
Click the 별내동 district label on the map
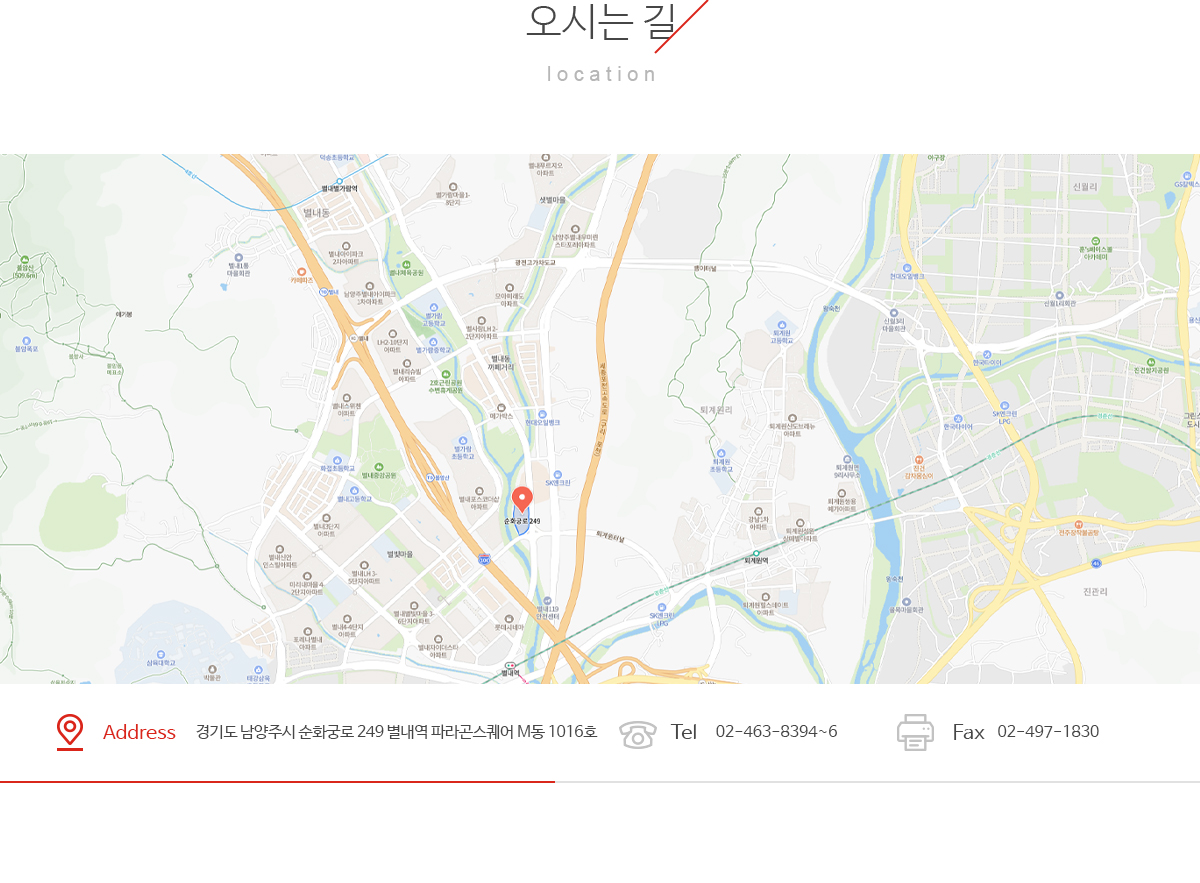pyautogui.click(x=316, y=213)
